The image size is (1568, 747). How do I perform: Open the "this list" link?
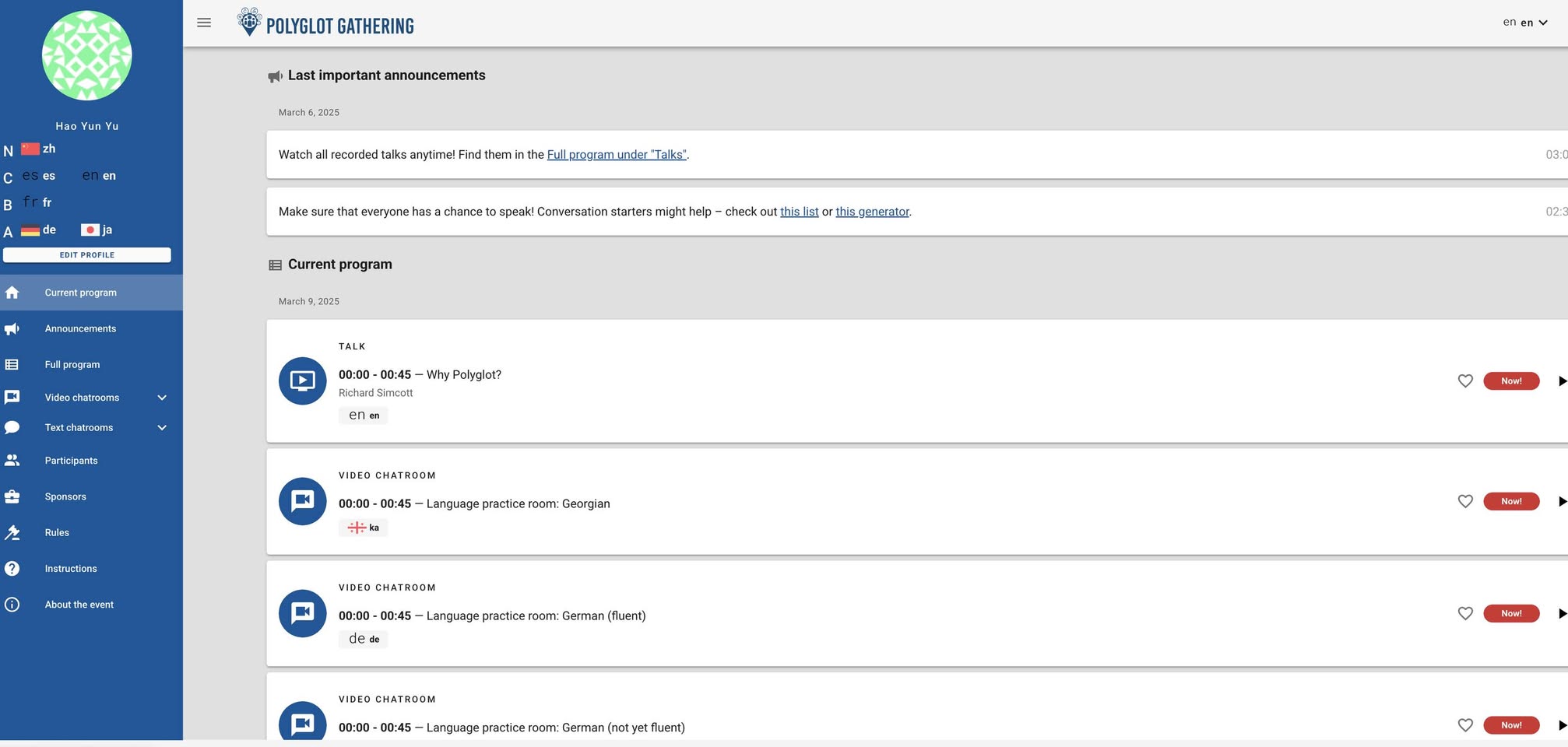pos(800,212)
